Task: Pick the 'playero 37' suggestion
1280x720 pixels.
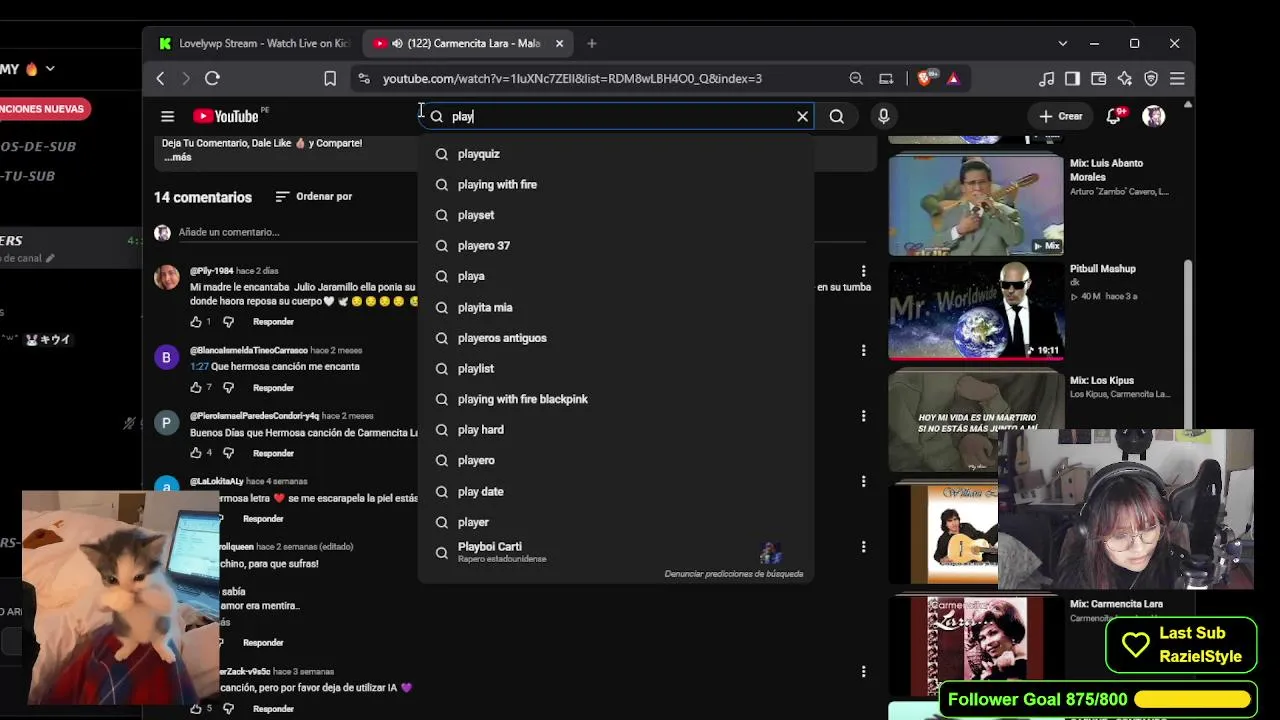Action: click(x=616, y=246)
